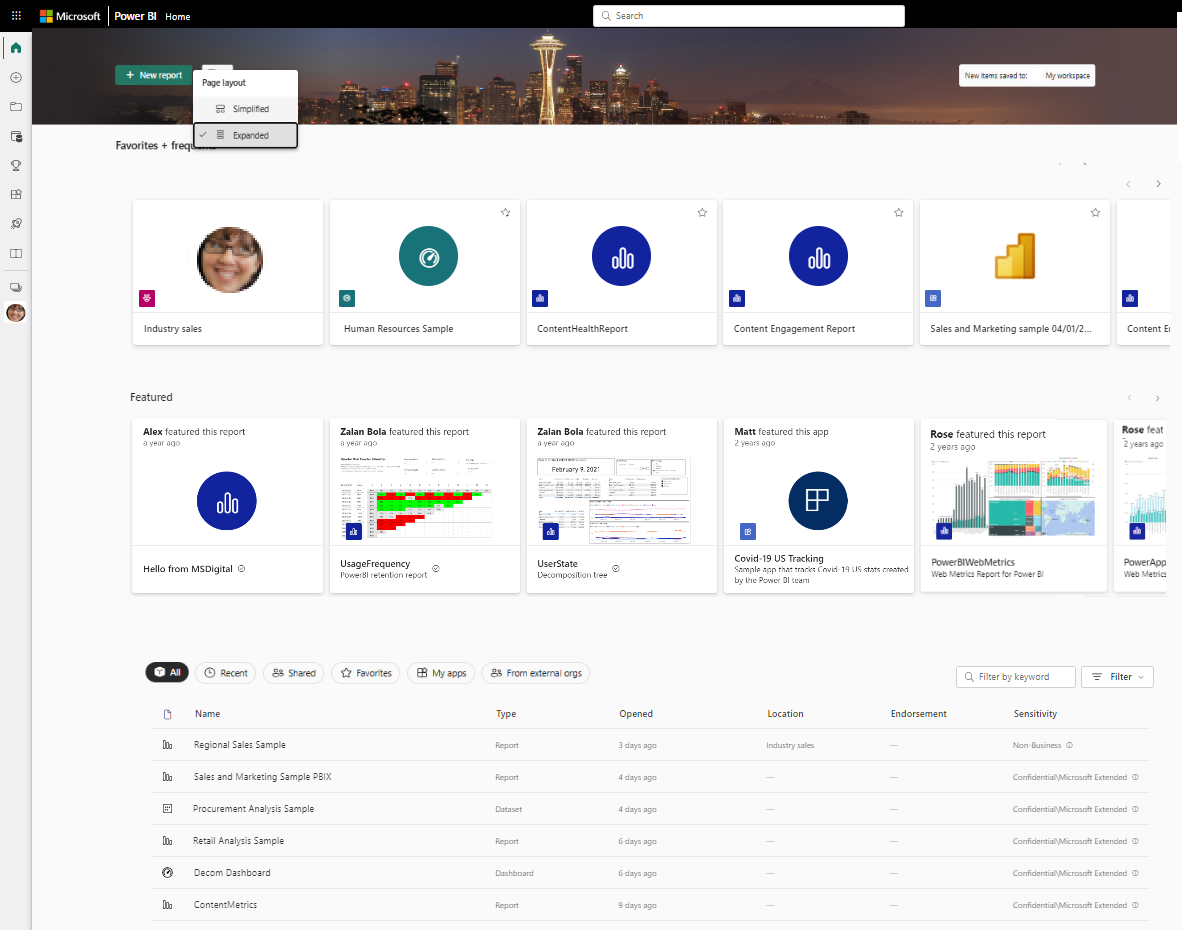The width and height of the screenshot is (1182, 930).
Task: Favorite the ContentHealthReport card
Action: (702, 213)
